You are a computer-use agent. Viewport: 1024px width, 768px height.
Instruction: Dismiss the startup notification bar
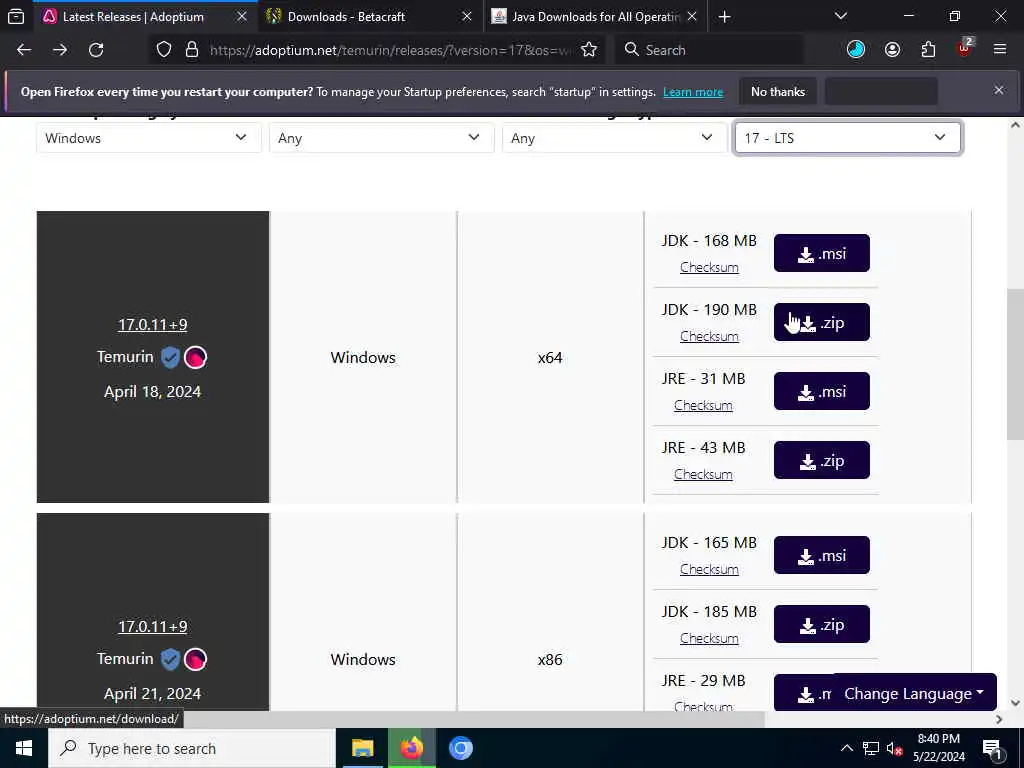(999, 90)
